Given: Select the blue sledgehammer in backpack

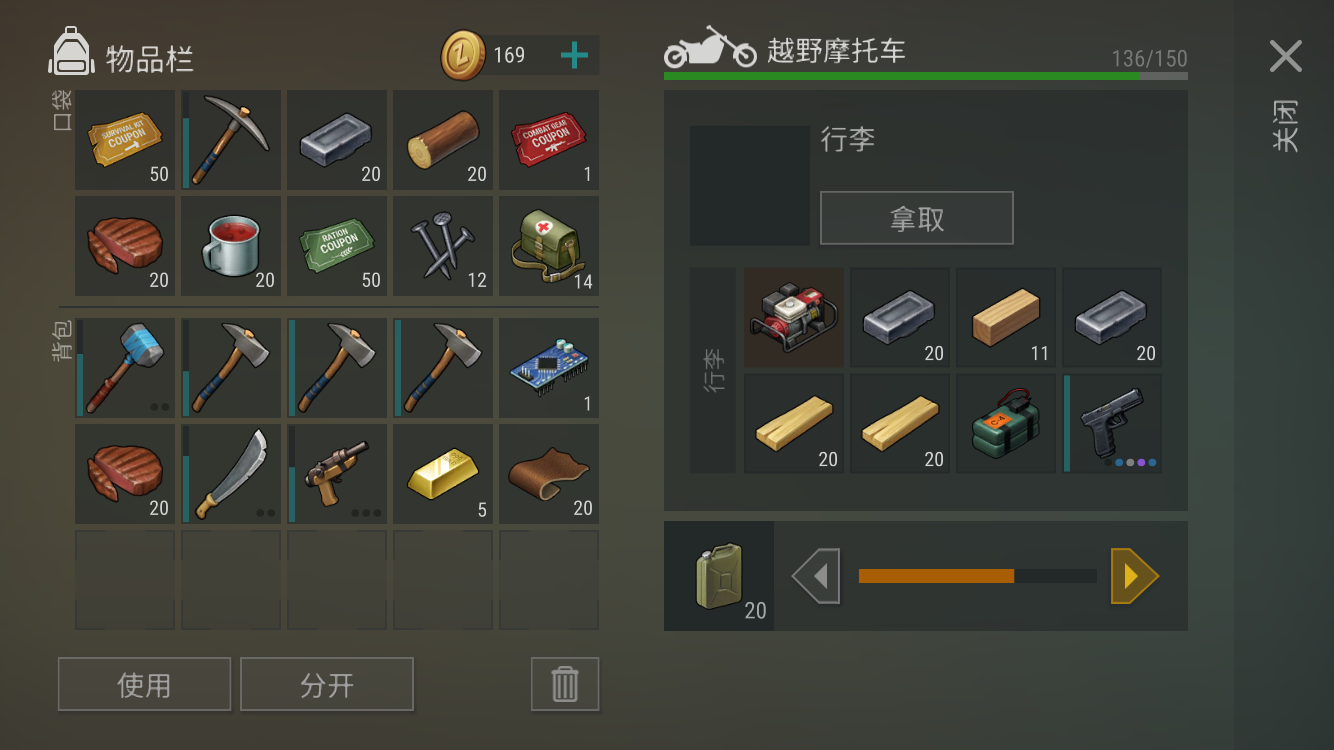Looking at the screenshot, I should point(125,368).
